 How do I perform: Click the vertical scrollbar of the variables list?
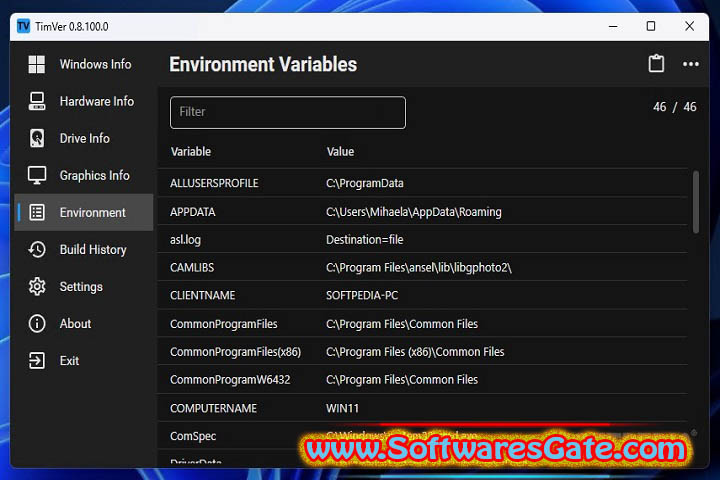click(x=696, y=202)
